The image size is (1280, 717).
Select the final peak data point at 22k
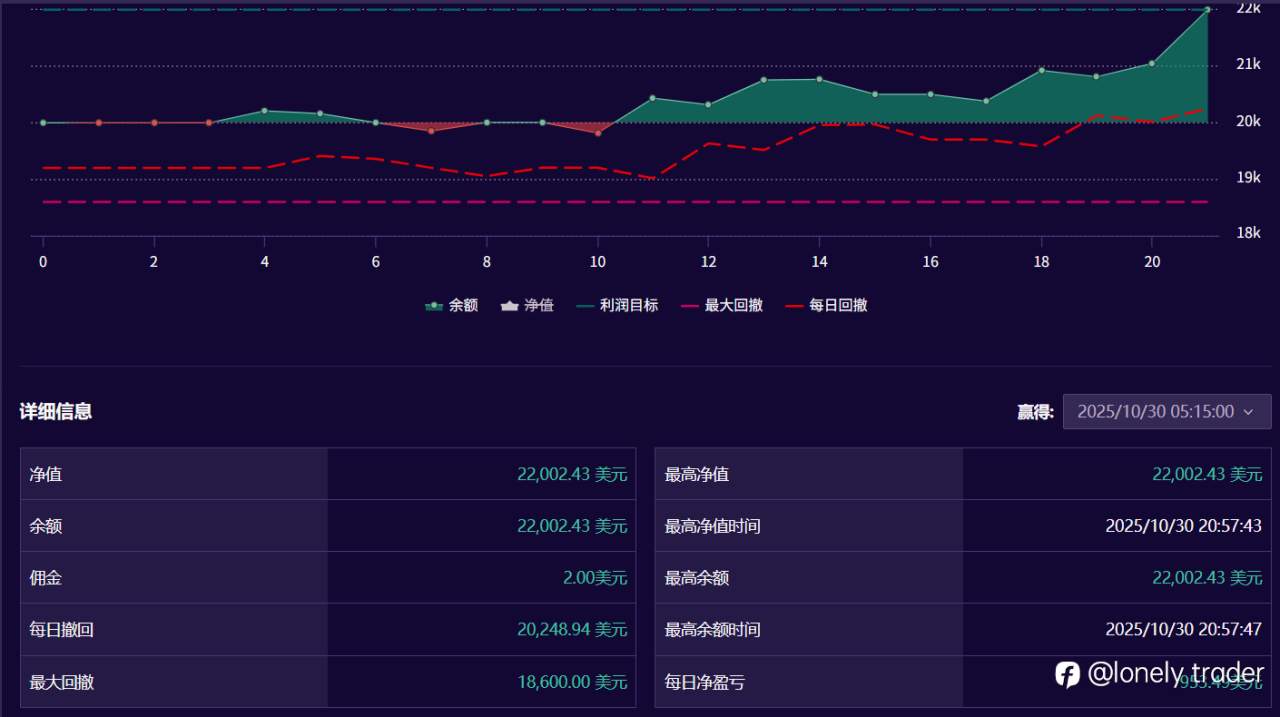pyautogui.click(x=1208, y=10)
